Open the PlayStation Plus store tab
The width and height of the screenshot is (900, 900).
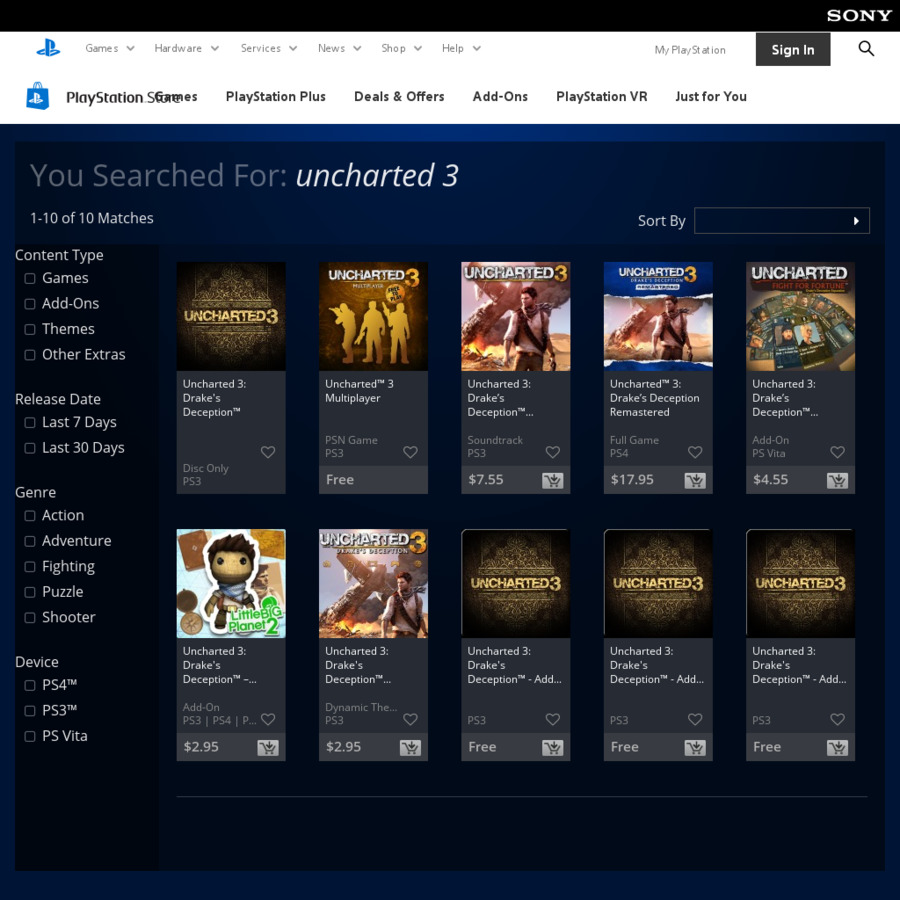(x=276, y=96)
